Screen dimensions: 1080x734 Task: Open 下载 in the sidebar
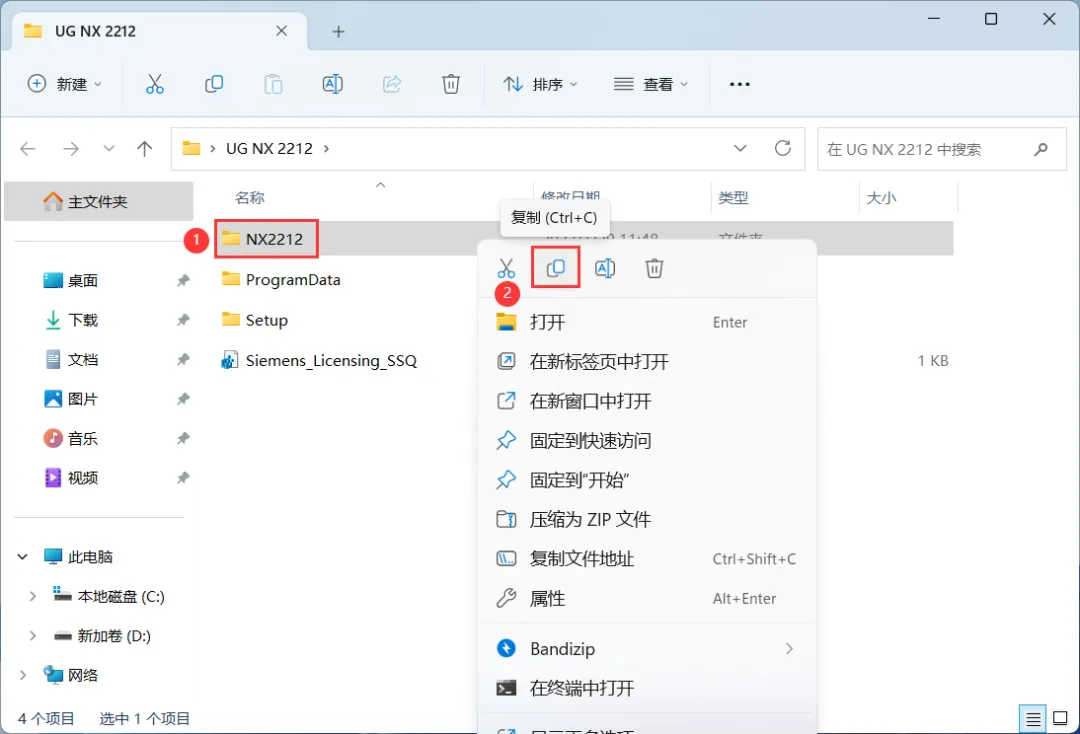pos(83,319)
